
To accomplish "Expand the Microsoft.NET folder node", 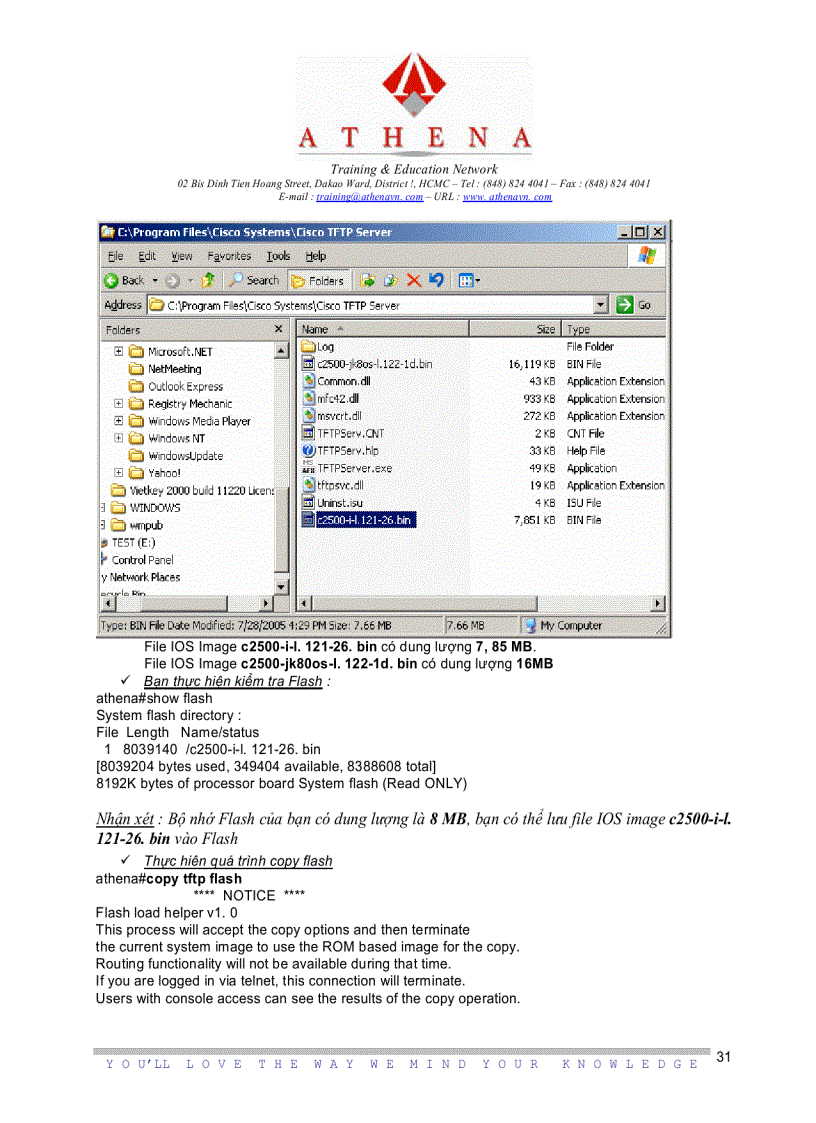I will (x=118, y=351).
